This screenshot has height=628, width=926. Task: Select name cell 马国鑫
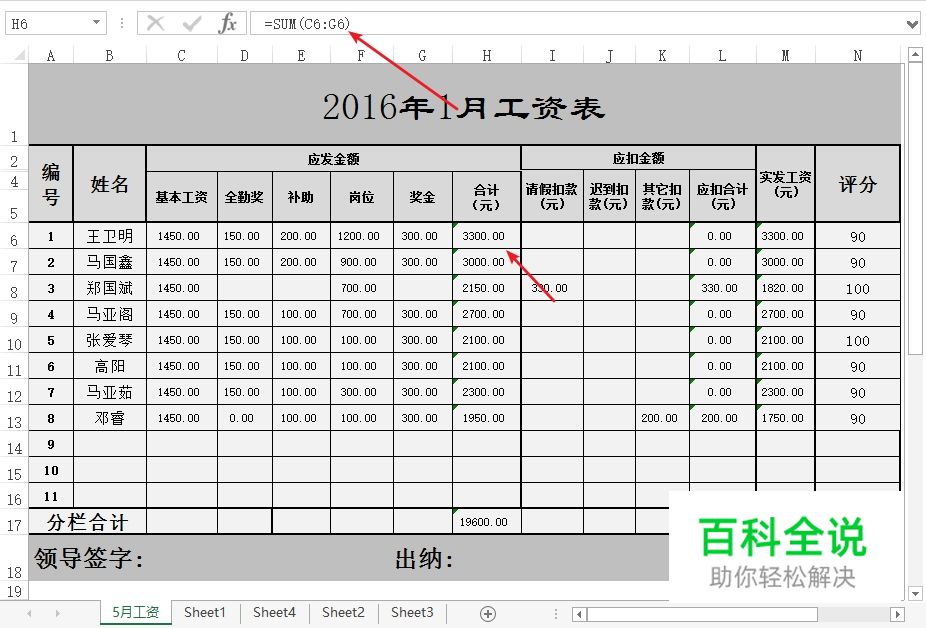(109, 262)
